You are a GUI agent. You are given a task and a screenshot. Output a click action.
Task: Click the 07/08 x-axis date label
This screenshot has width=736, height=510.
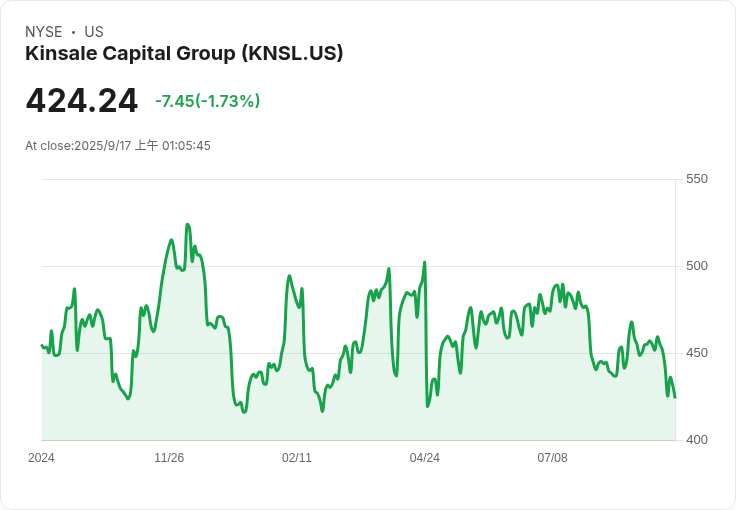(x=552, y=458)
